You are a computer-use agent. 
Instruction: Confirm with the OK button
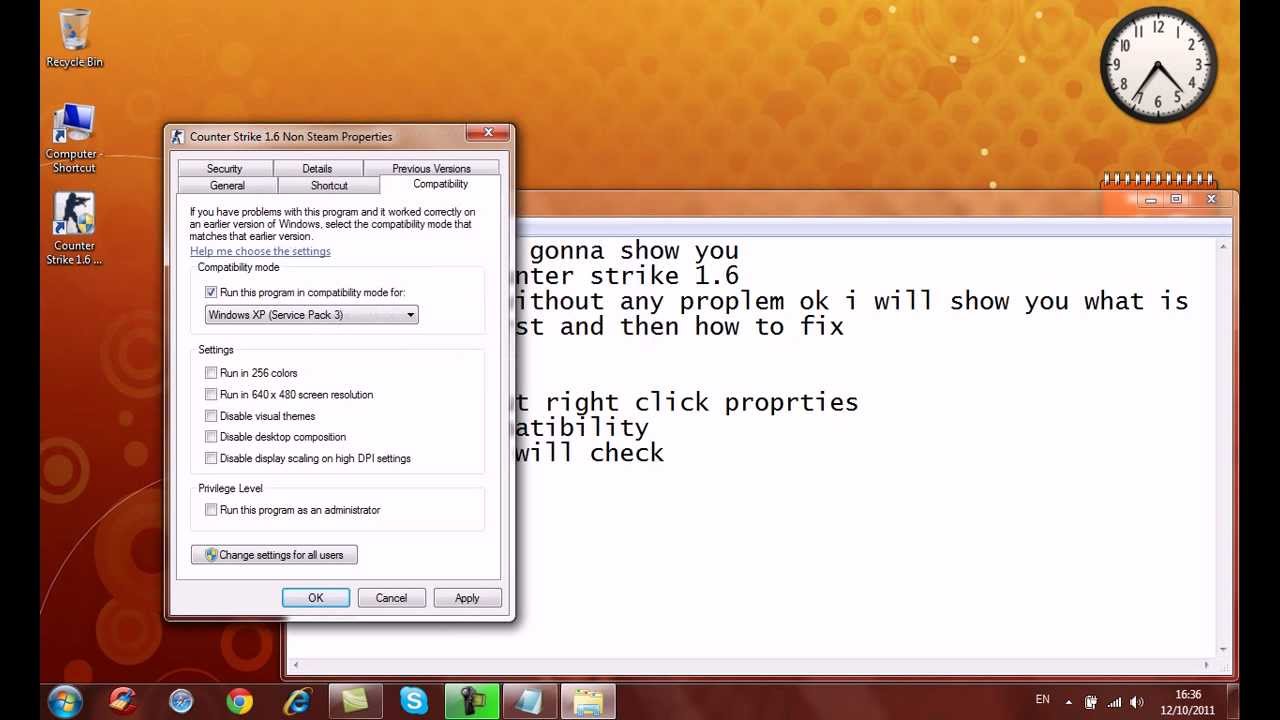(316, 598)
